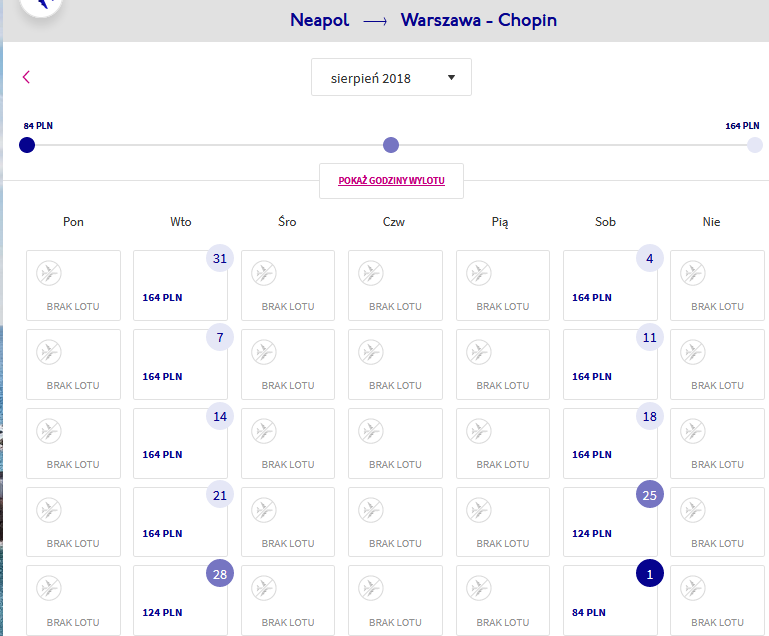Click no-flight plane icon, Monday beside day 14

click(49, 431)
